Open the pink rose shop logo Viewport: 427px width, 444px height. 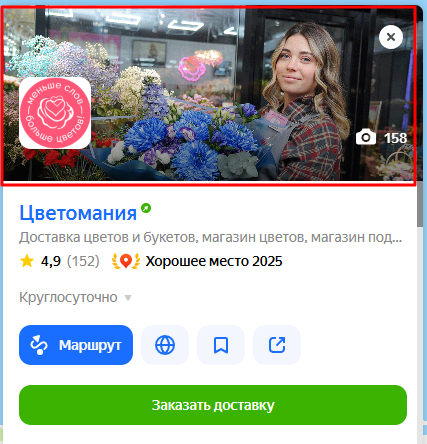pos(55,113)
